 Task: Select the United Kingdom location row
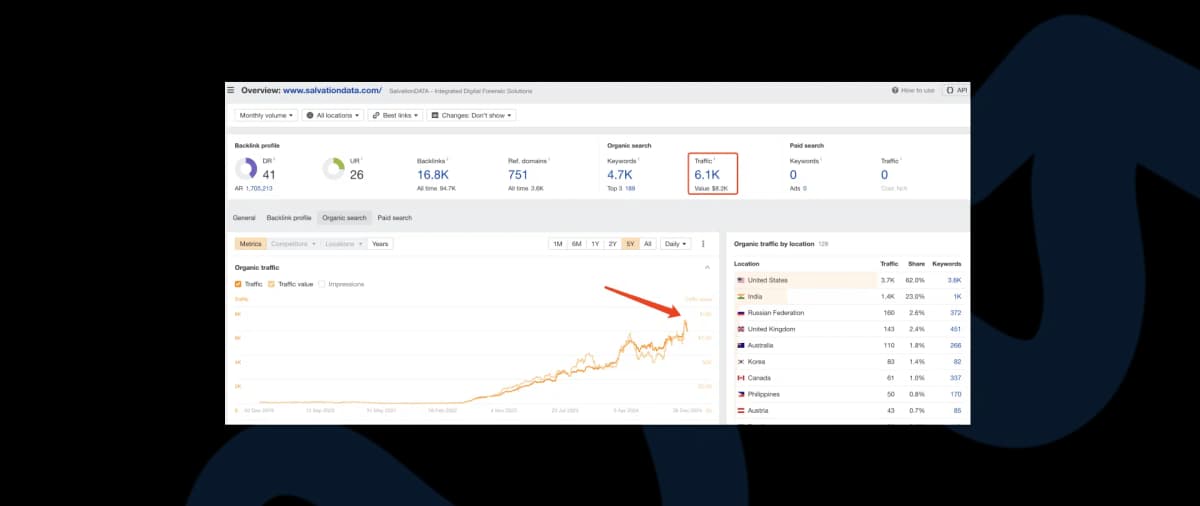point(848,329)
